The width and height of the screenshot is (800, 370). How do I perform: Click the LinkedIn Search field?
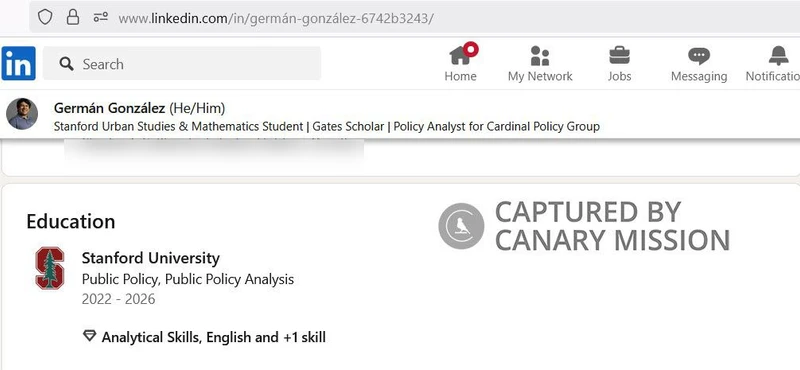pyautogui.click(x=182, y=63)
